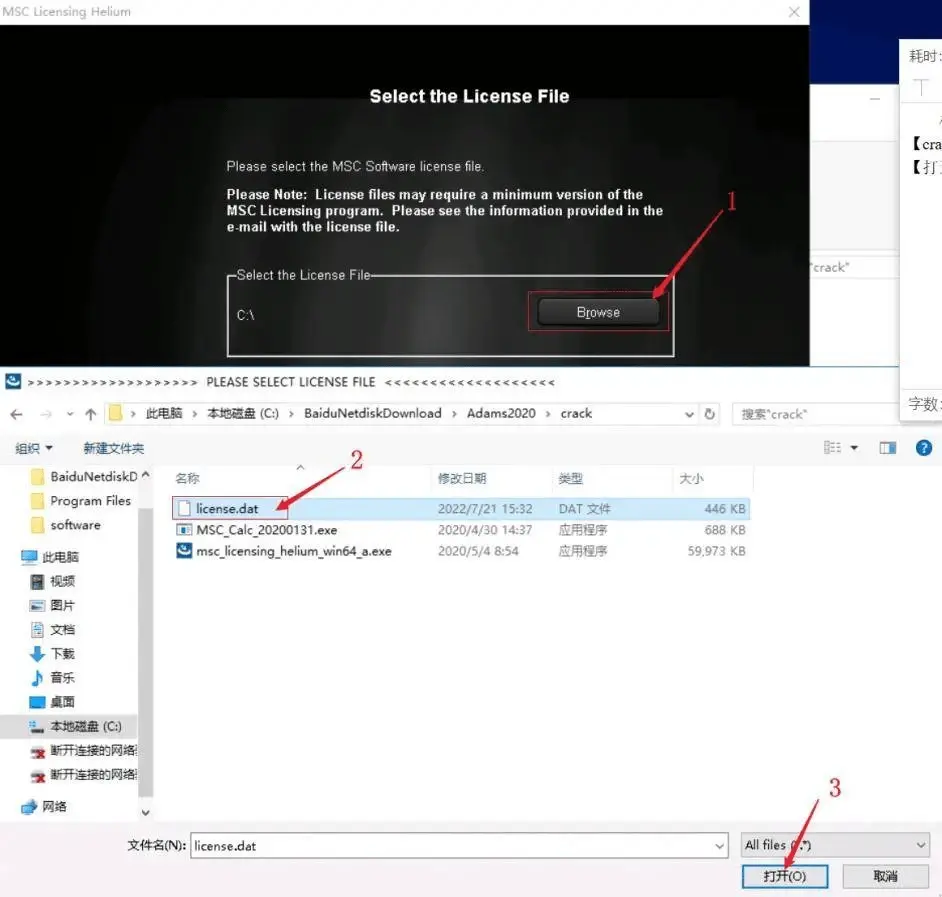Select BaiduNetdiskD folder in navigation tree
The image size is (942, 897).
(84, 476)
